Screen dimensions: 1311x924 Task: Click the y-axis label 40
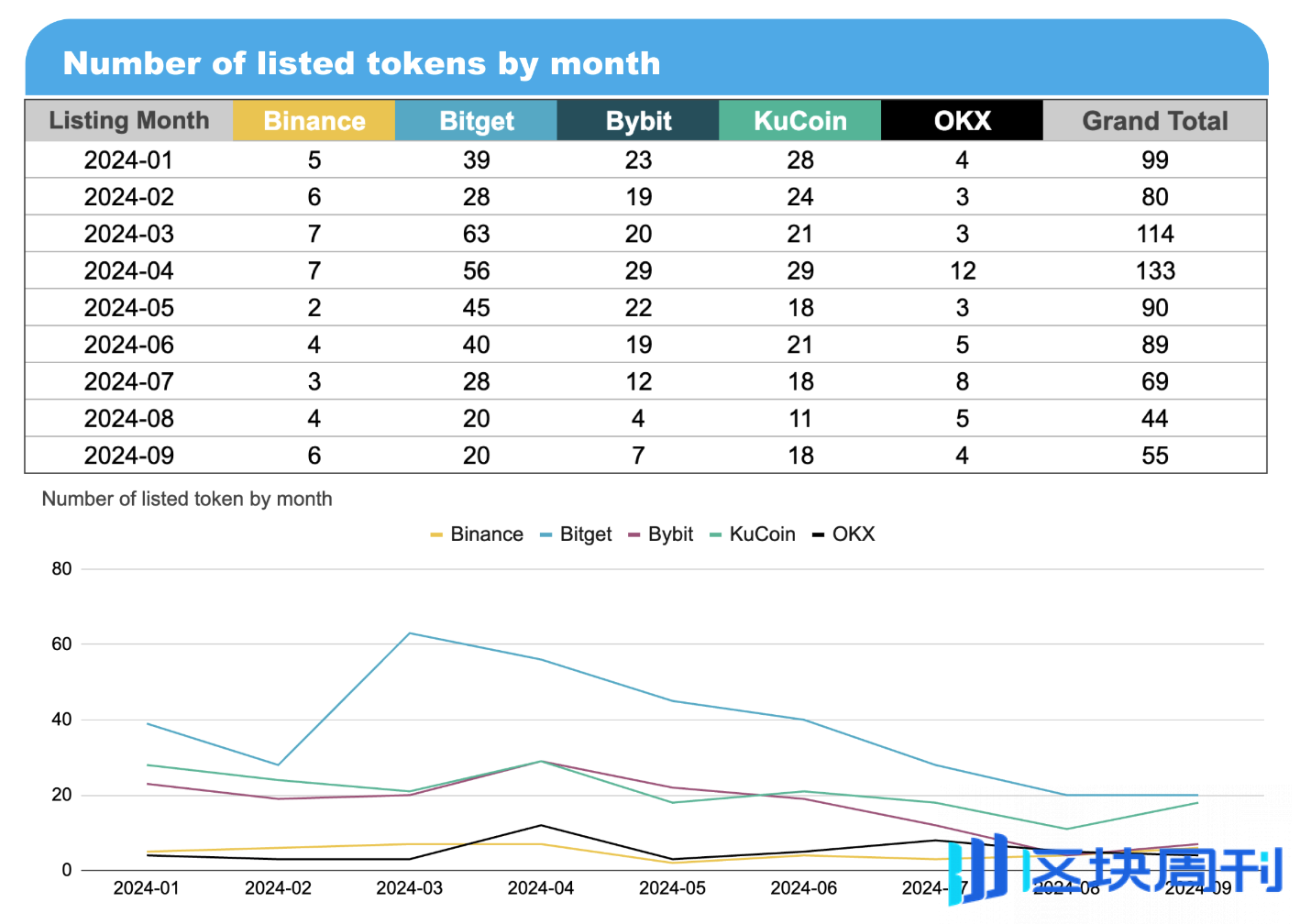[x=61, y=720]
